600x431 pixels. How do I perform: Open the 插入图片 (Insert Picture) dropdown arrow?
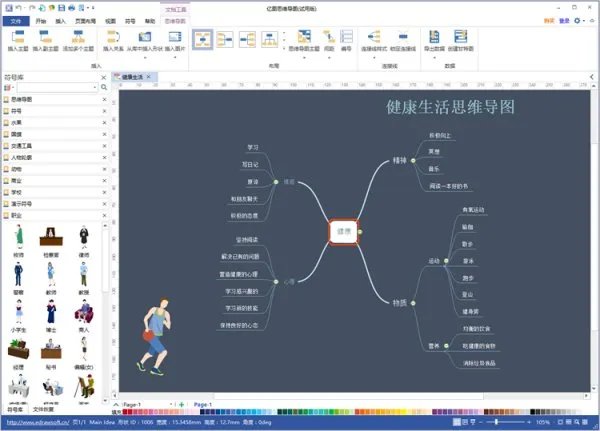175,58
